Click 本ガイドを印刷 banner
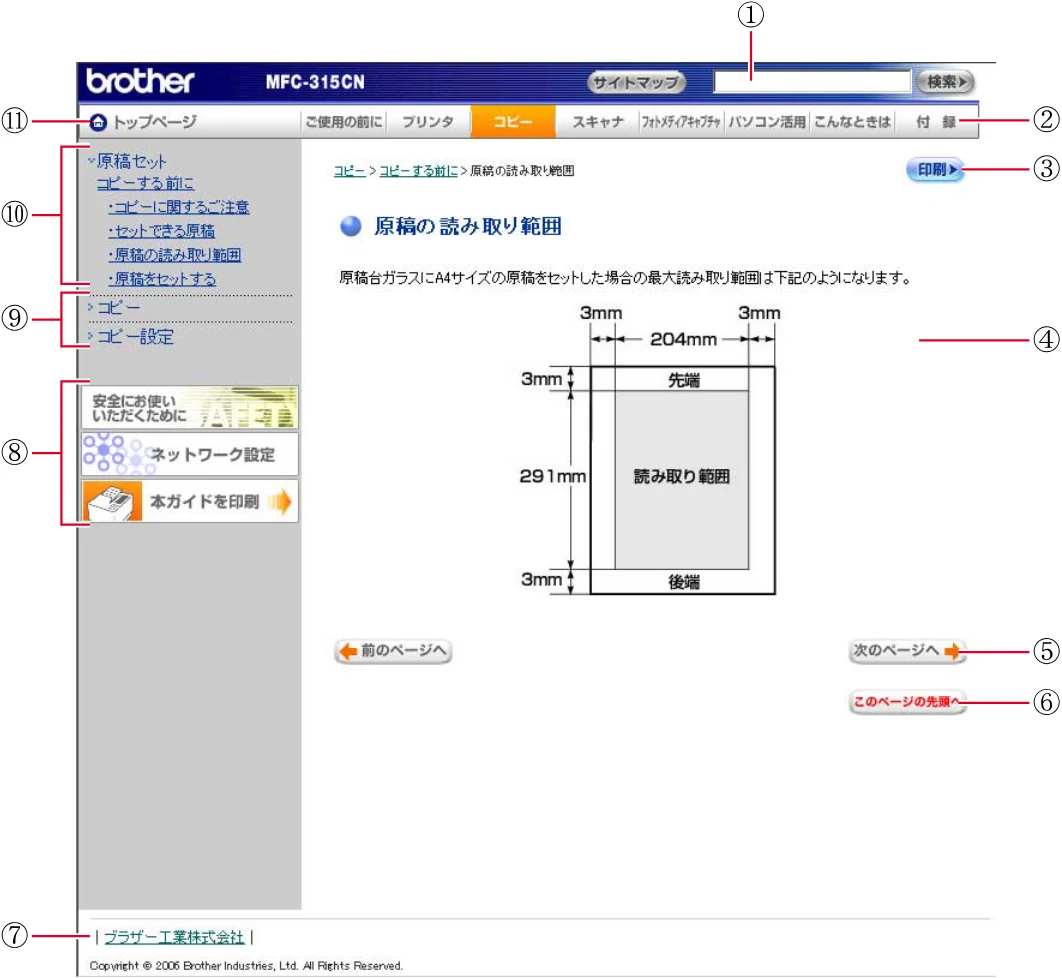The height and width of the screenshot is (978, 1062). pos(190,501)
